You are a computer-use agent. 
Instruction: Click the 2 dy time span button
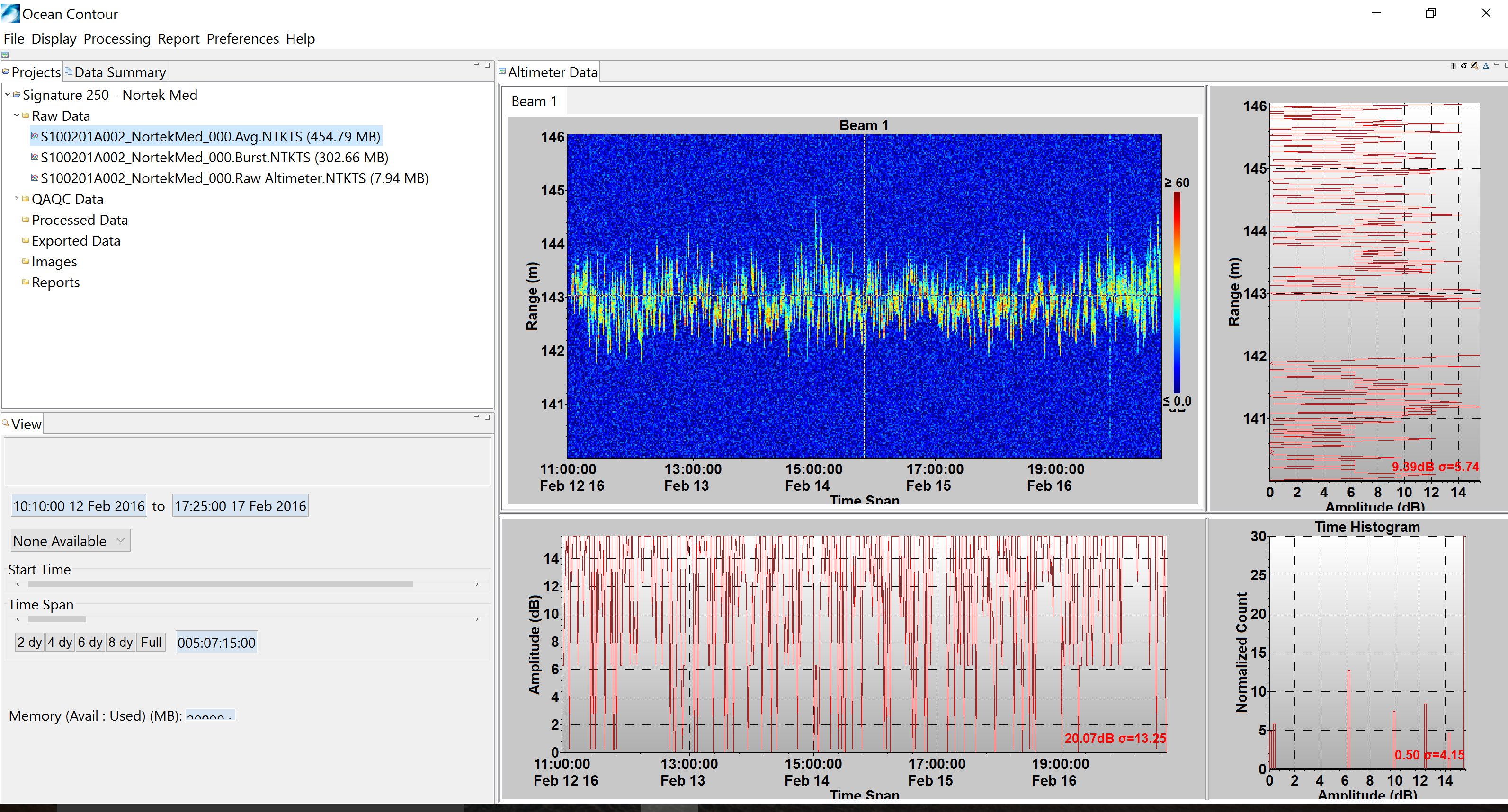[x=29, y=642]
